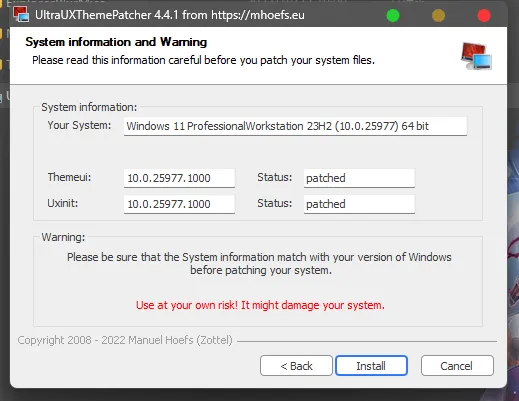
Task: Click the 'Warning:' group box label
Action: coord(63,237)
